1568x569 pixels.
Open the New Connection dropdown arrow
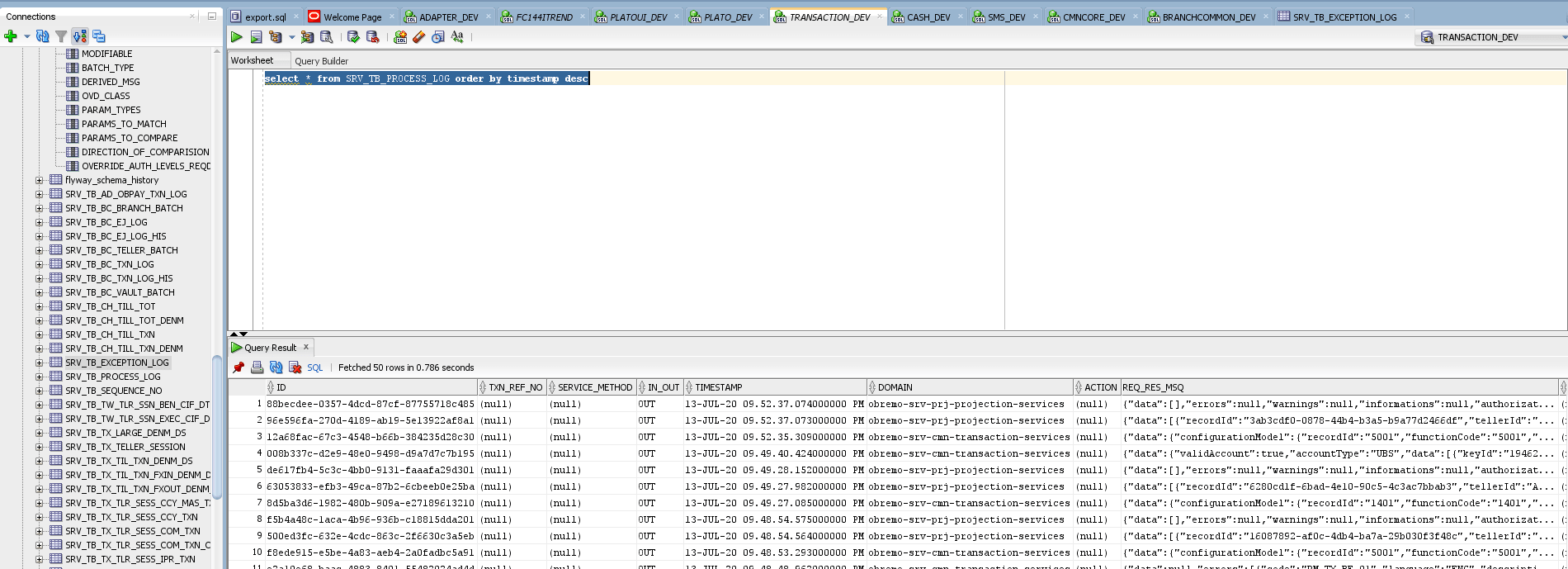26,36
